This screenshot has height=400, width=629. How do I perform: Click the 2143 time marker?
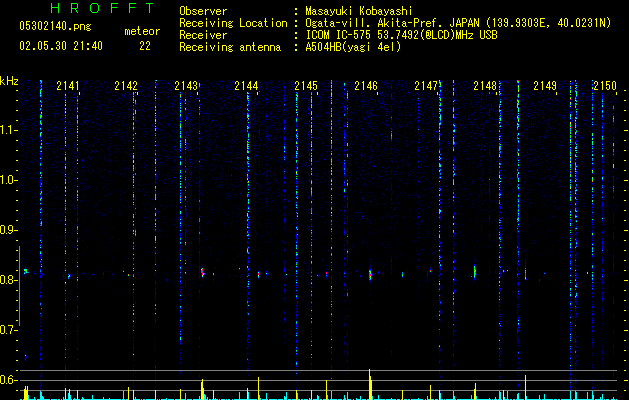coord(186,86)
